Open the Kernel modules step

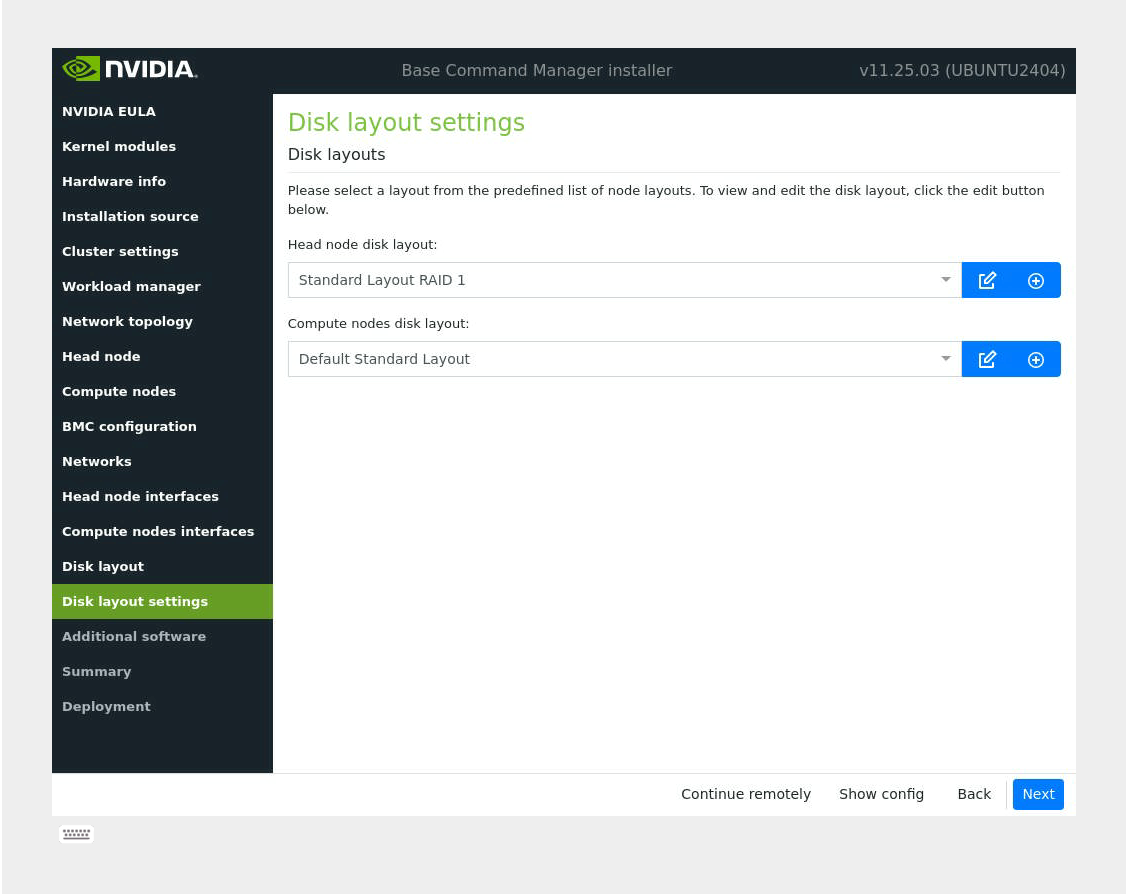(119, 146)
